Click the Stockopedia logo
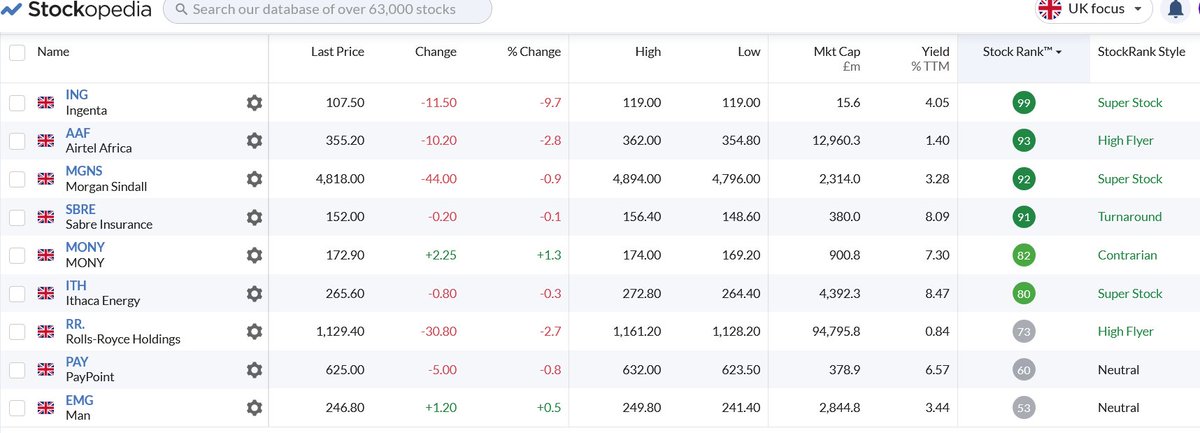1200x433 pixels. click(x=77, y=10)
